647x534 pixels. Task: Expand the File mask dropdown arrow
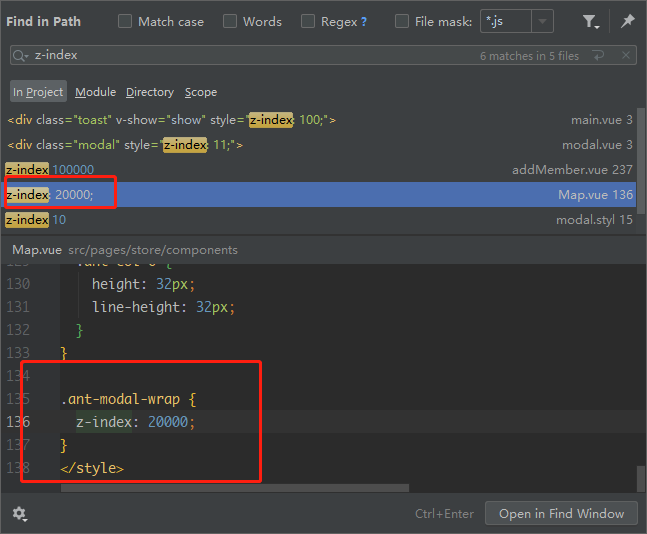542,21
